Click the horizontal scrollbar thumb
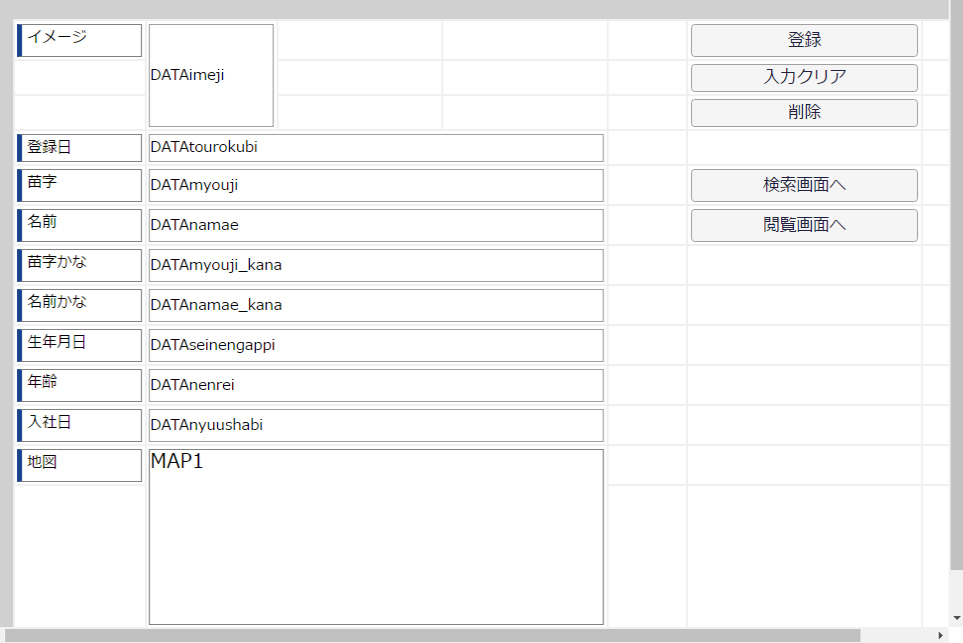This screenshot has width=963, height=643. pyautogui.click(x=432, y=636)
